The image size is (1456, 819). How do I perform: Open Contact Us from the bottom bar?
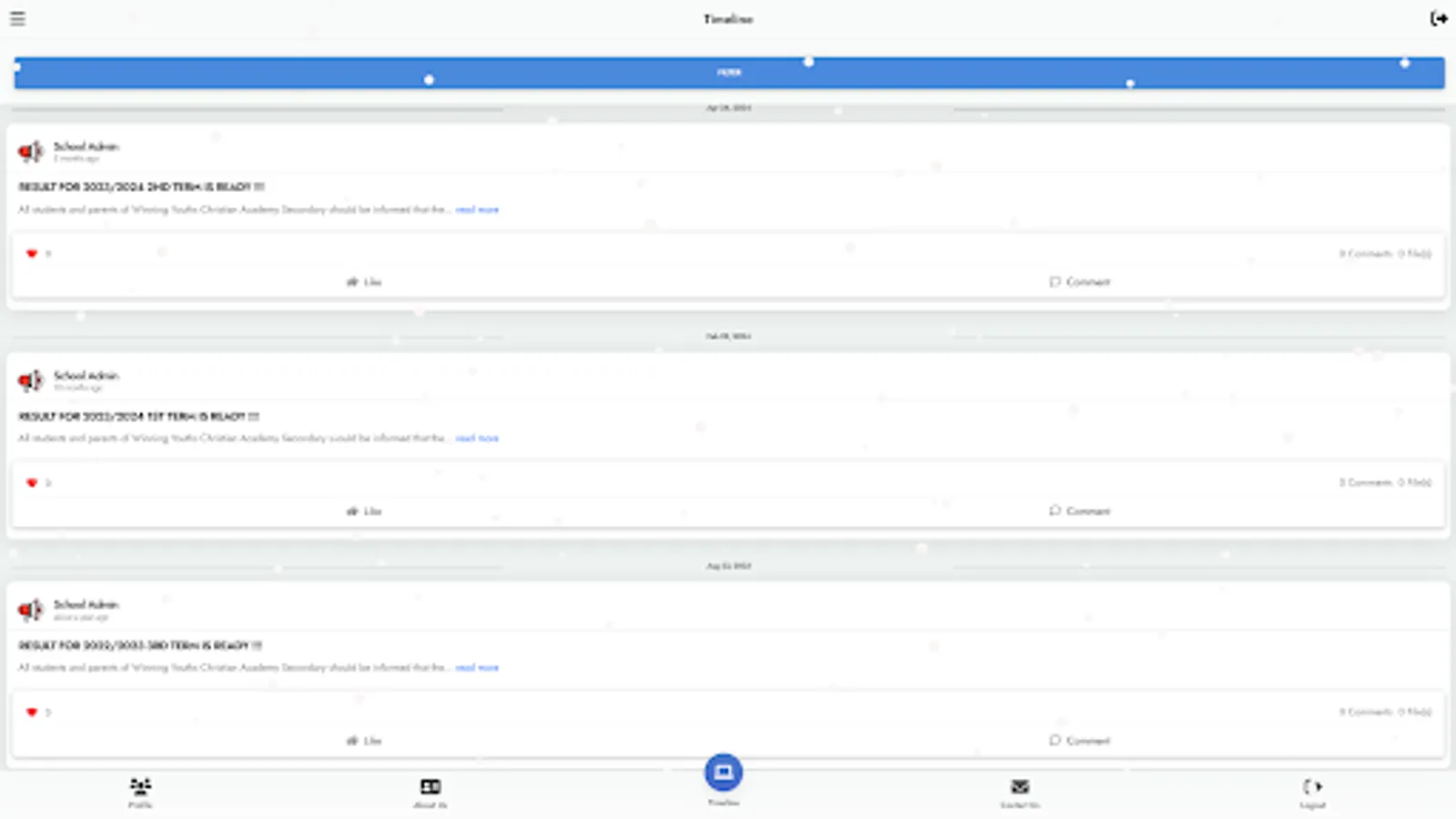[x=1019, y=792]
